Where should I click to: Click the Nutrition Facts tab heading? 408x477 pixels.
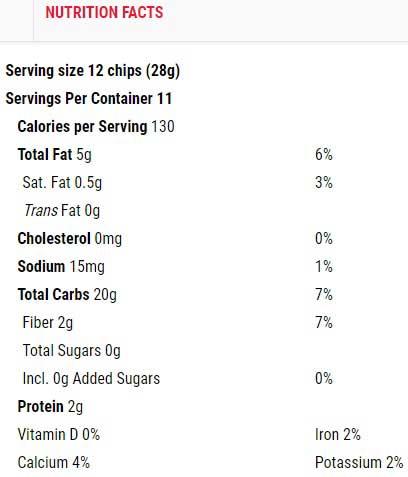[x=104, y=12]
